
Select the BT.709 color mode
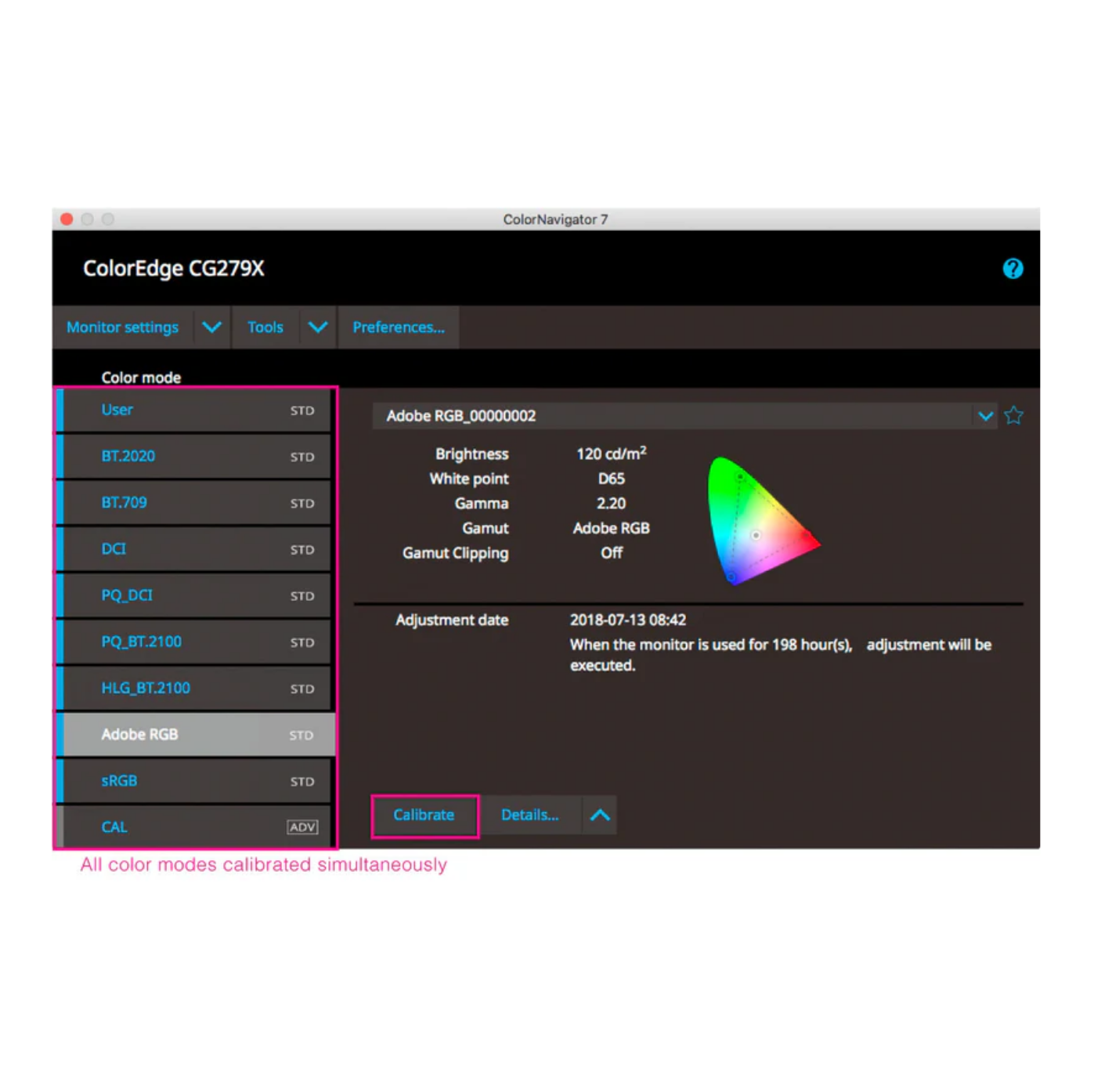tap(193, 502)
